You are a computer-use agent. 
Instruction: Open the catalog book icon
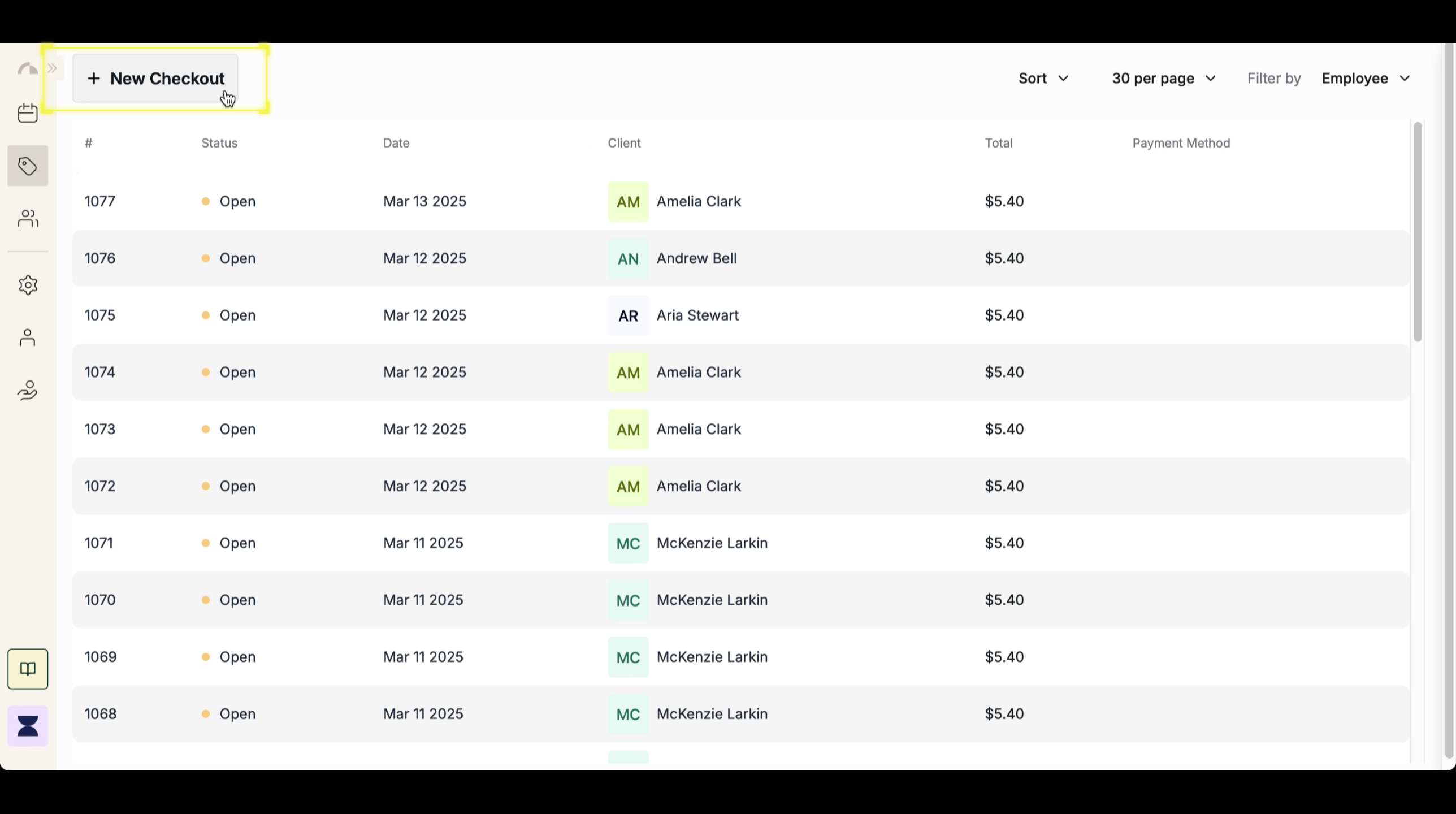27,669
